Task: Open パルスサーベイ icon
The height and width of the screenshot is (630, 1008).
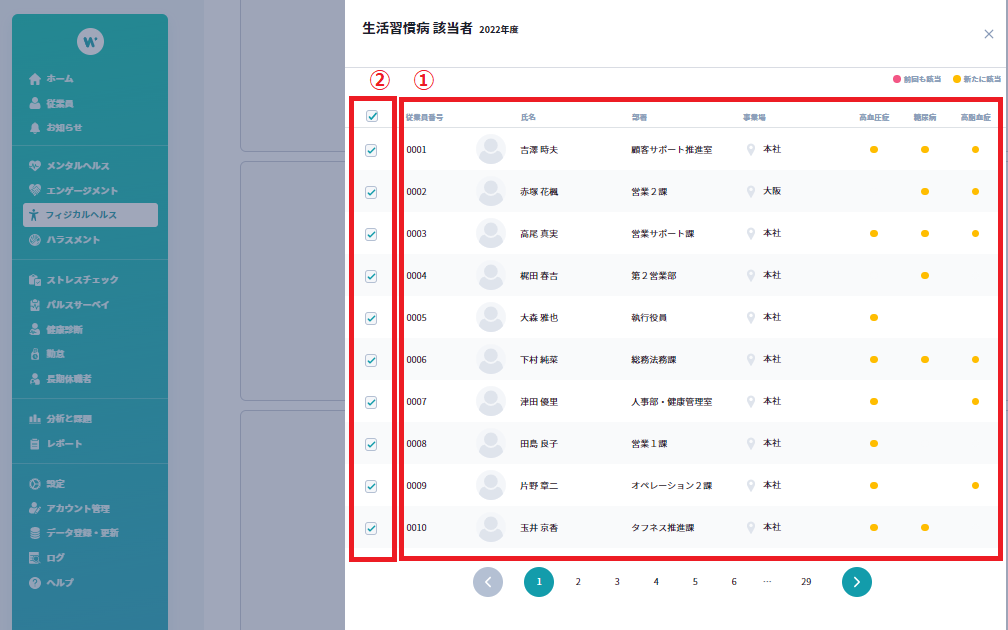Action: click(x=35, y=305)
